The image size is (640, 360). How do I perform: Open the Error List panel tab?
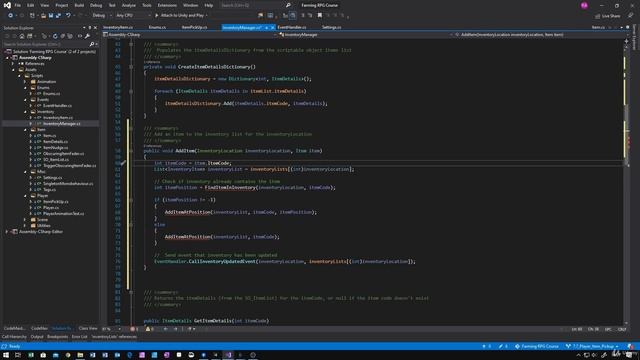(x=80, y=337)
